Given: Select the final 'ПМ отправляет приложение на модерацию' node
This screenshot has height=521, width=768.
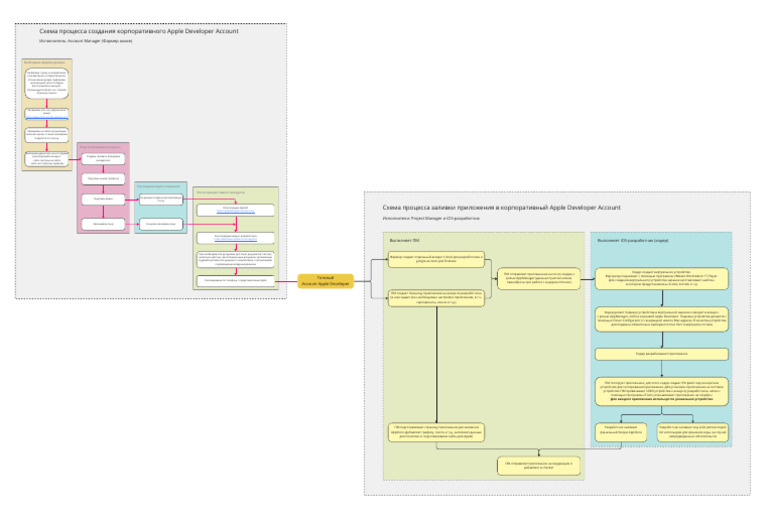Looking at the screenshot, I should pos(539,466).
